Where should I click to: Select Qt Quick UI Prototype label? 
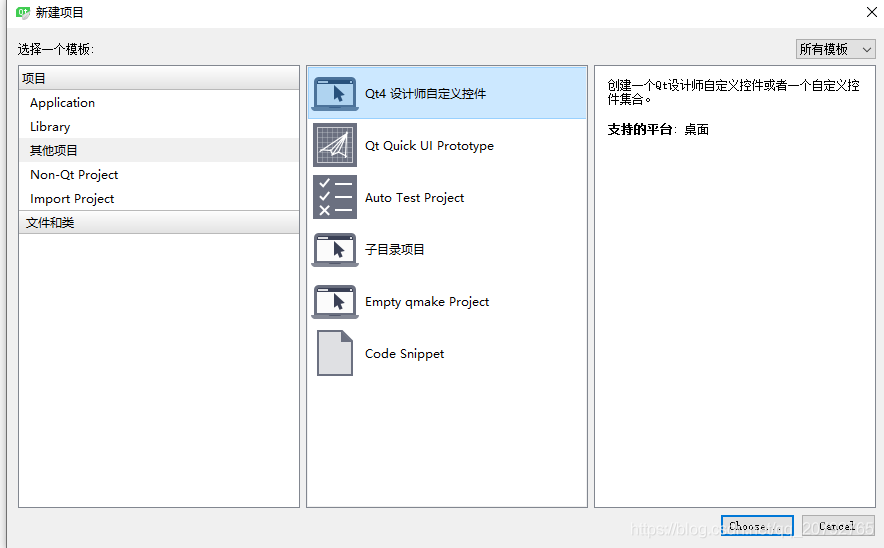pyautogui.click(x=429, y=145)
